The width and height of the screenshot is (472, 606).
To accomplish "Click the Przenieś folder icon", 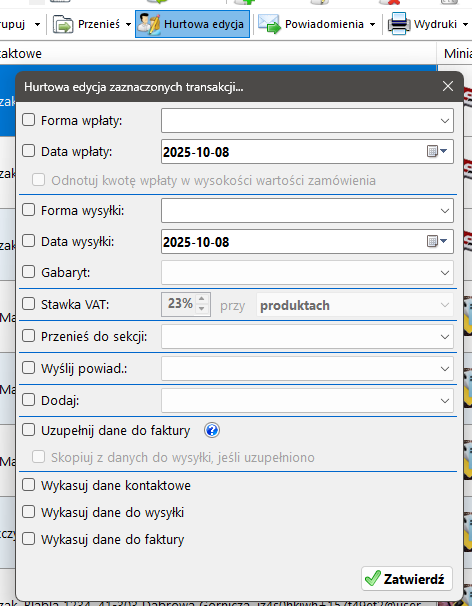I will (x=63, y=25).
